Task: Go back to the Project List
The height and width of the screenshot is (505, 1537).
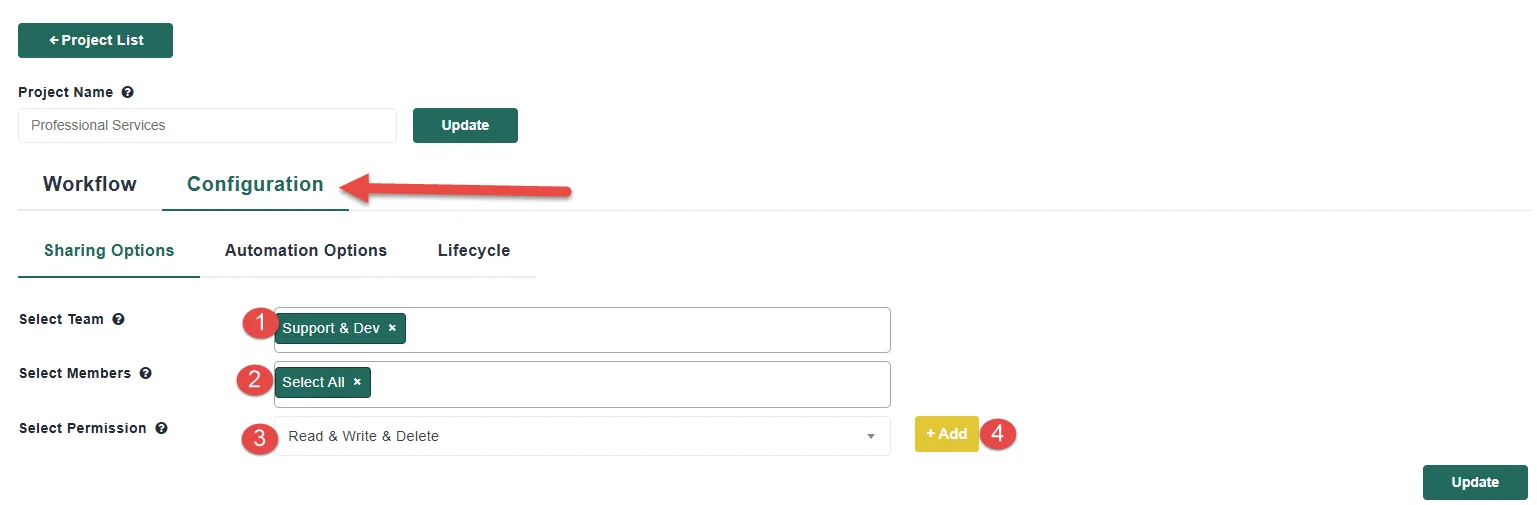Action: point(96,40)
